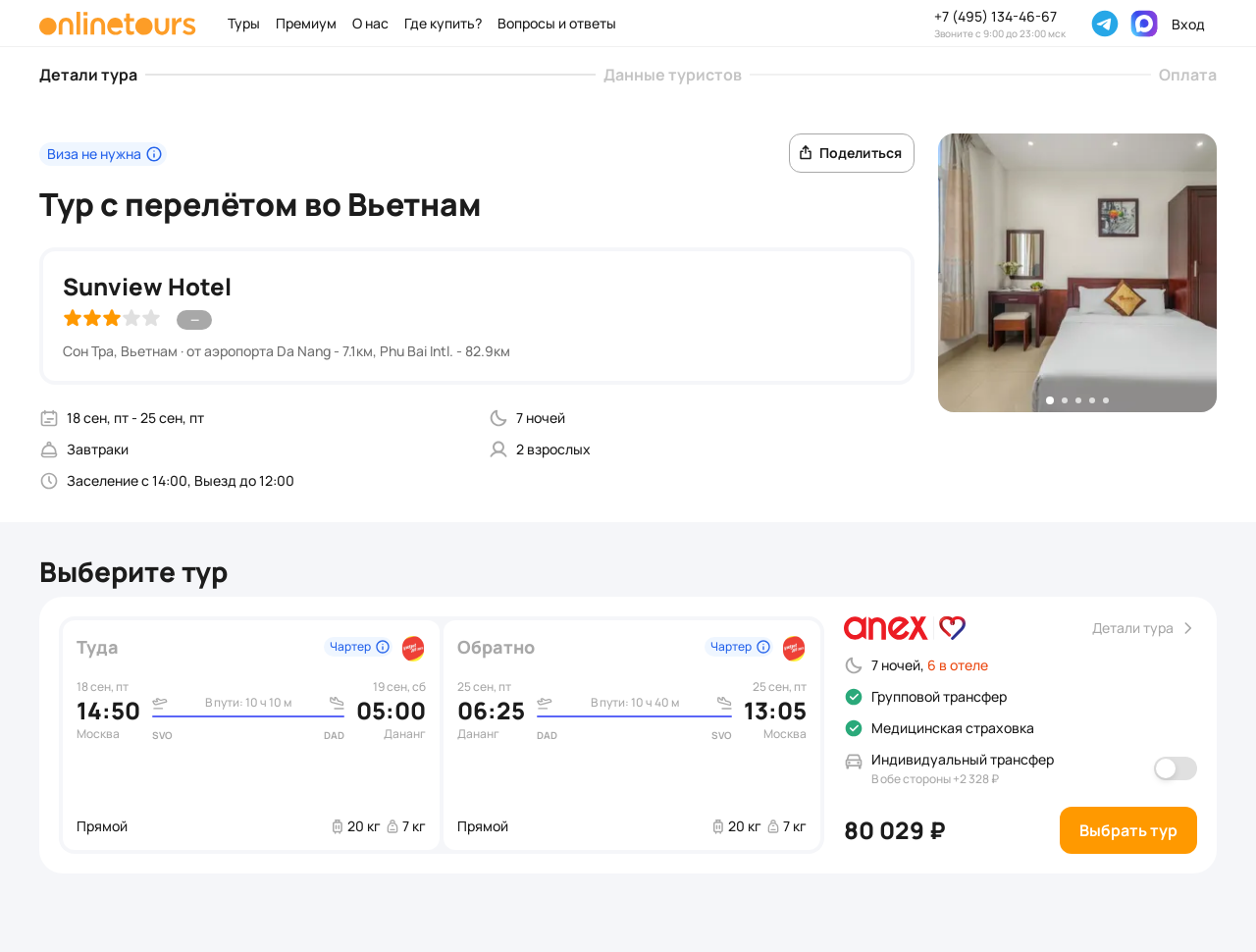Click the luggage icon by 20 кг in Туда card
Viewport: 1256px width, 952px height.
coord(338,826)
